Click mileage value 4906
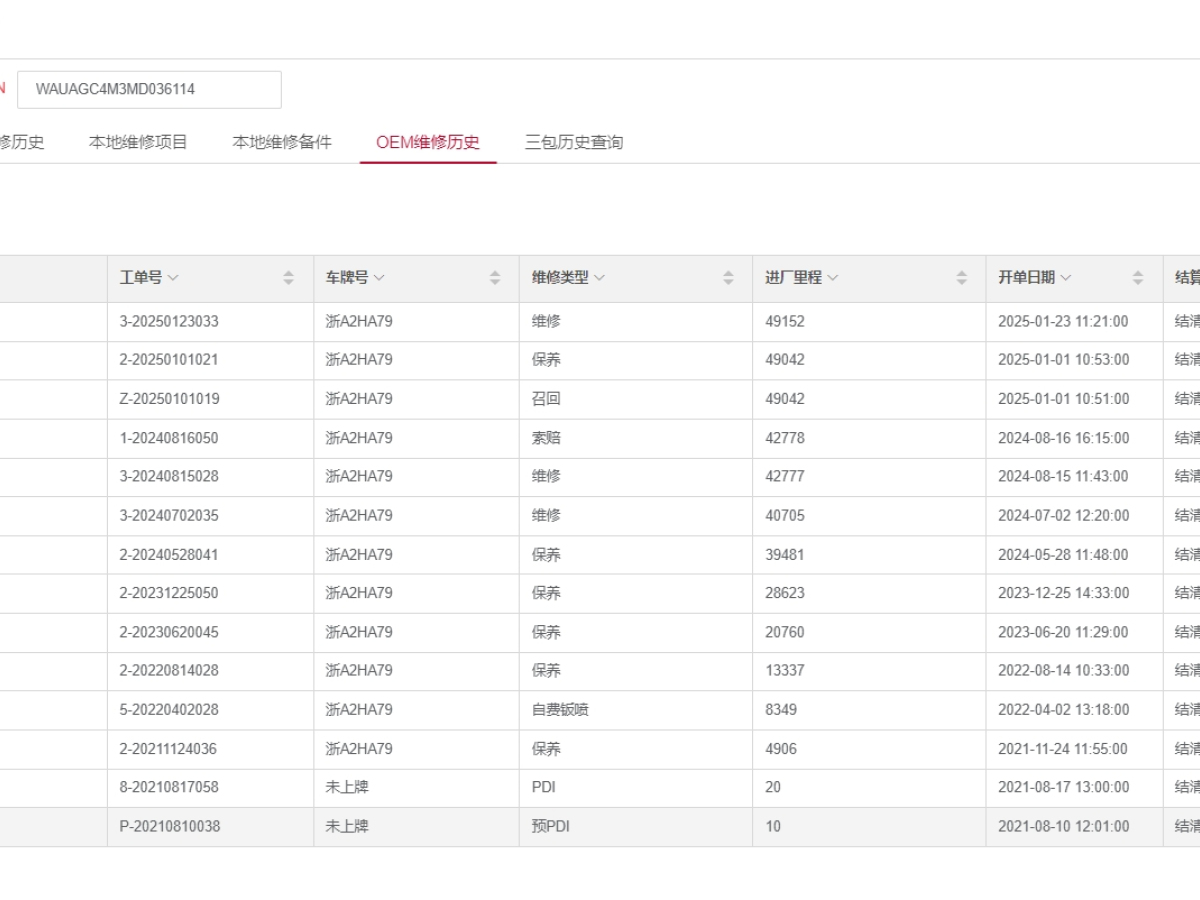This screenshot has height=900, width=1200. click(781, 748)
